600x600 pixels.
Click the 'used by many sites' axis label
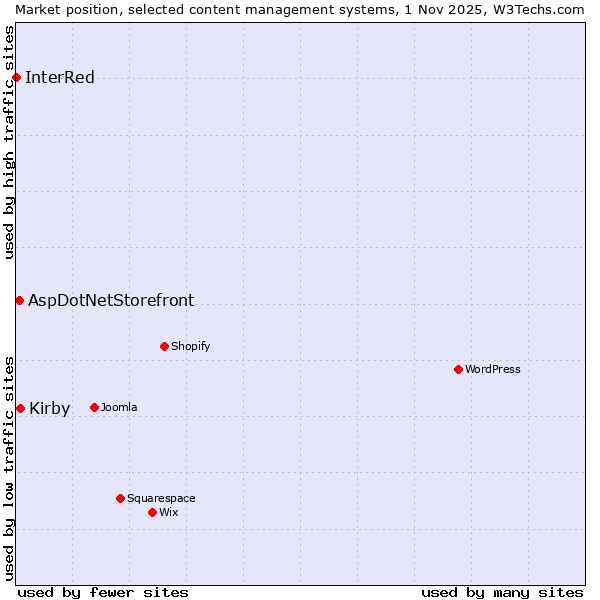502,592
